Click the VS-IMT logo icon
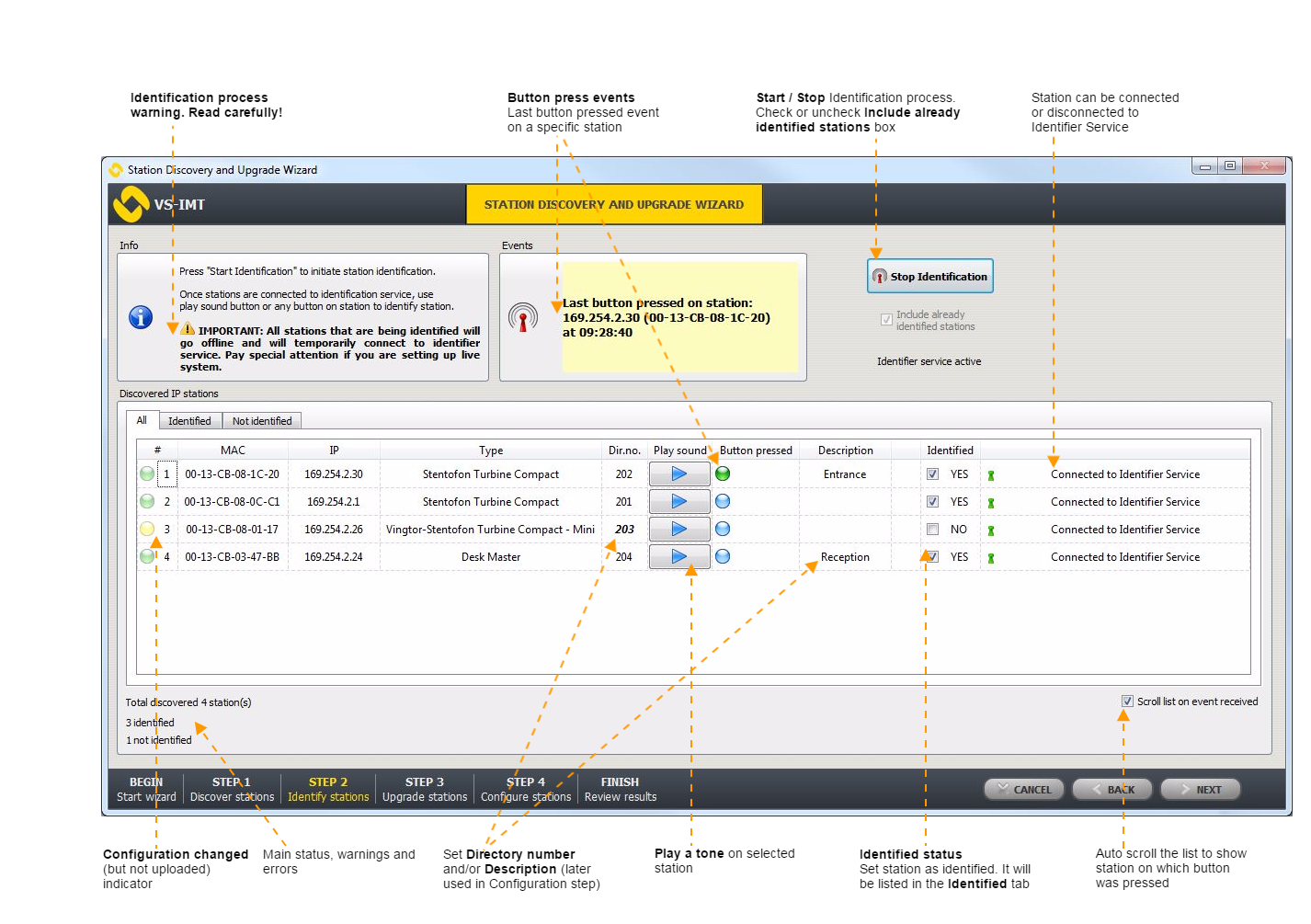 [131, 204]
